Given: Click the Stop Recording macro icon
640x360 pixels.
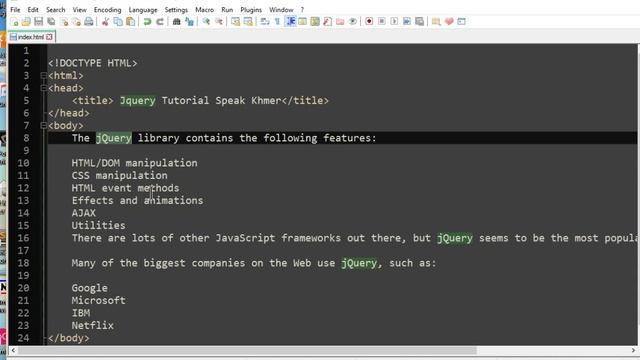Looking at the screenshot, I should point(382,21).
